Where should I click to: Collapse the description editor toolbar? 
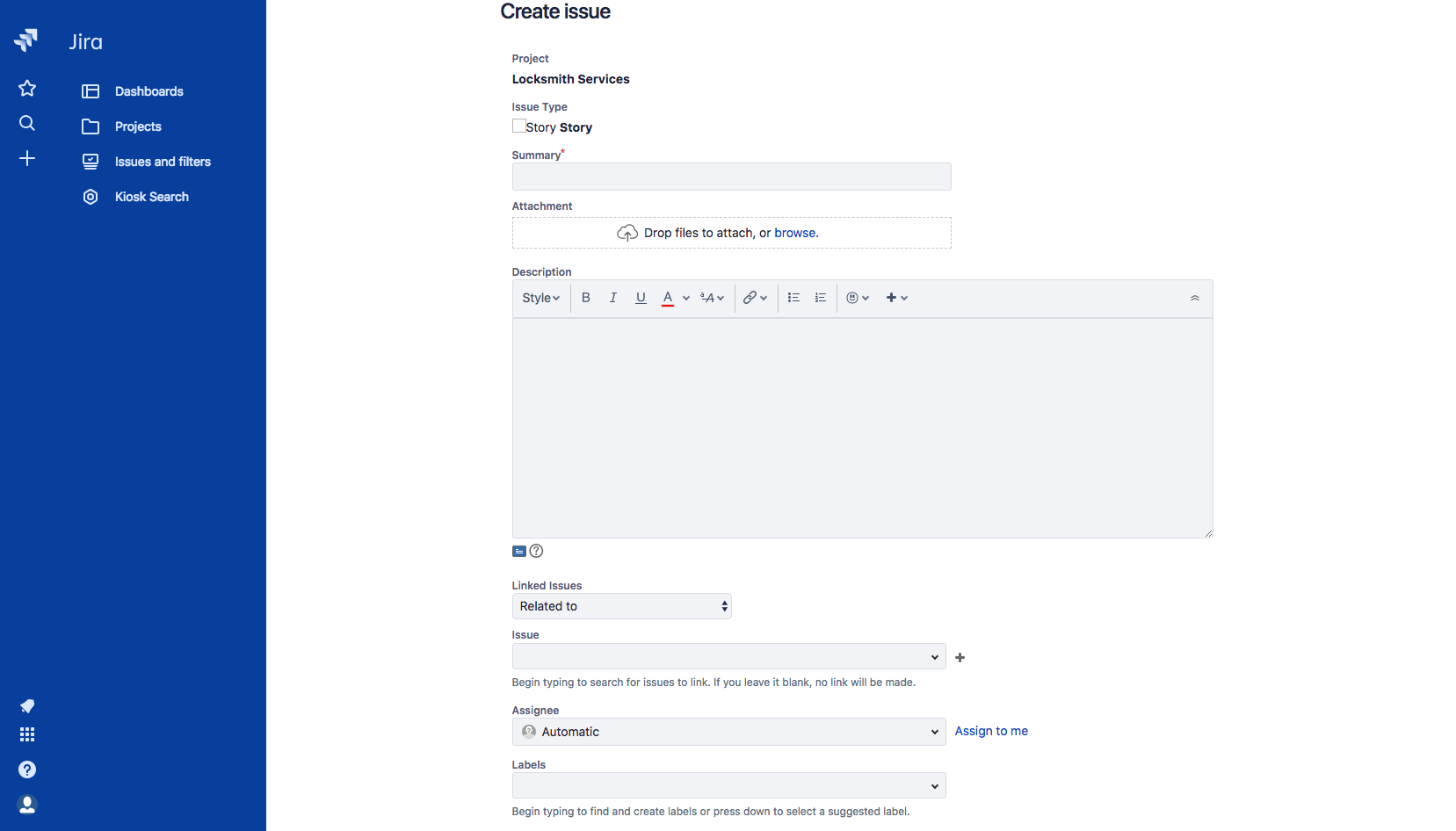[1195, 298]
